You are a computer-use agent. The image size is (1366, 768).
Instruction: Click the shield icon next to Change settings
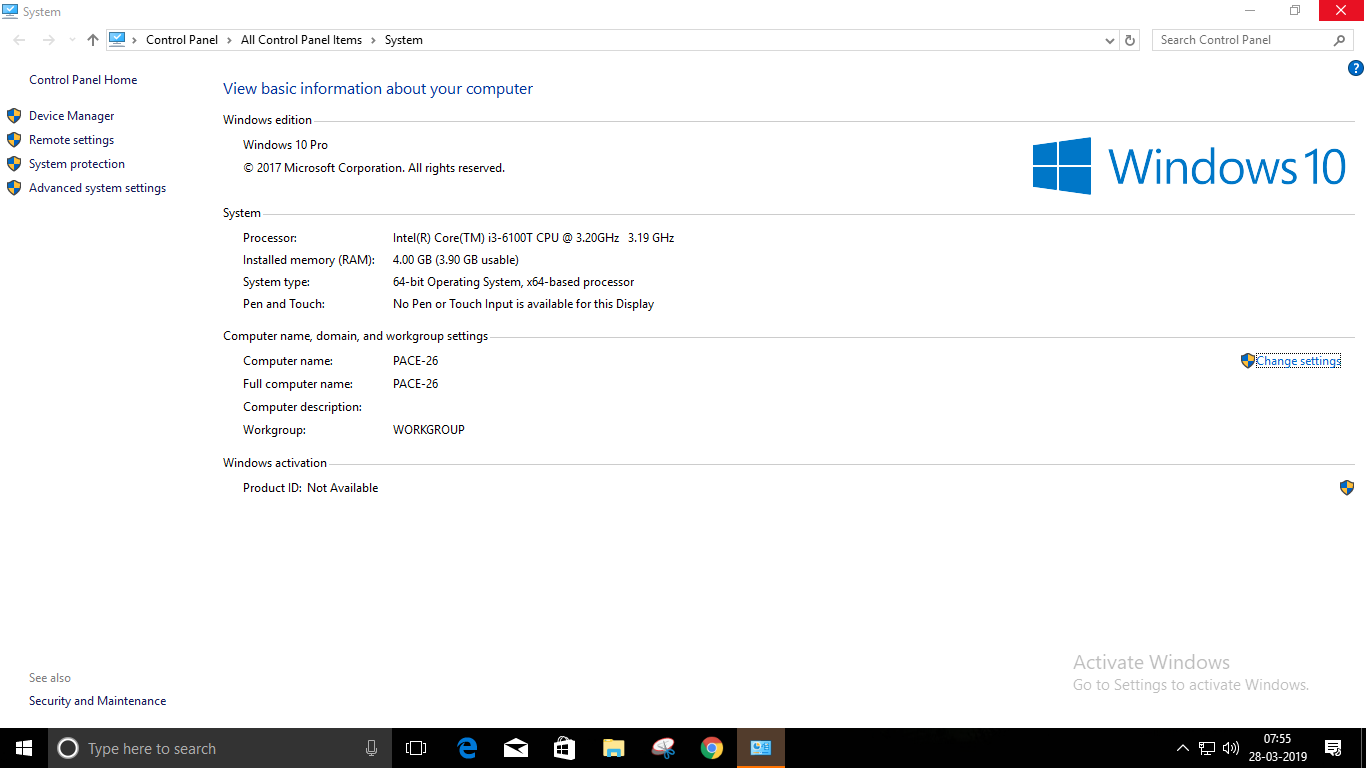1247,361
